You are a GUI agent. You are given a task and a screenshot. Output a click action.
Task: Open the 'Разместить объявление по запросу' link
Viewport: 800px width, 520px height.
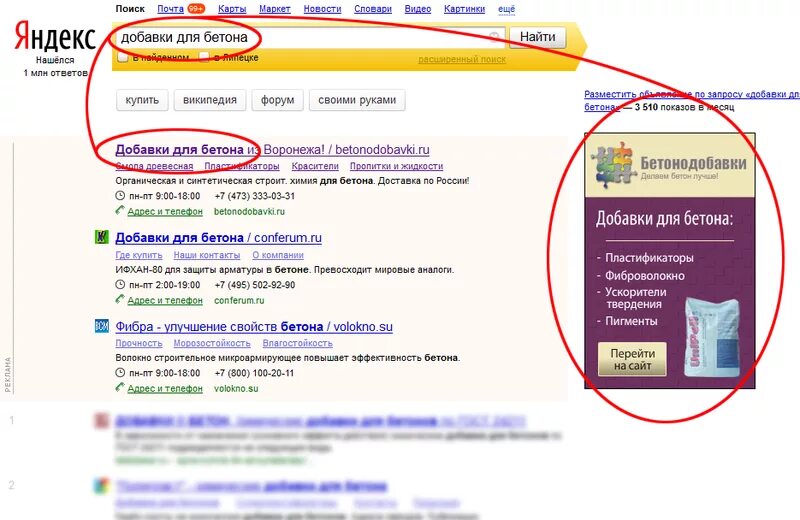click(x=691, y=100)
